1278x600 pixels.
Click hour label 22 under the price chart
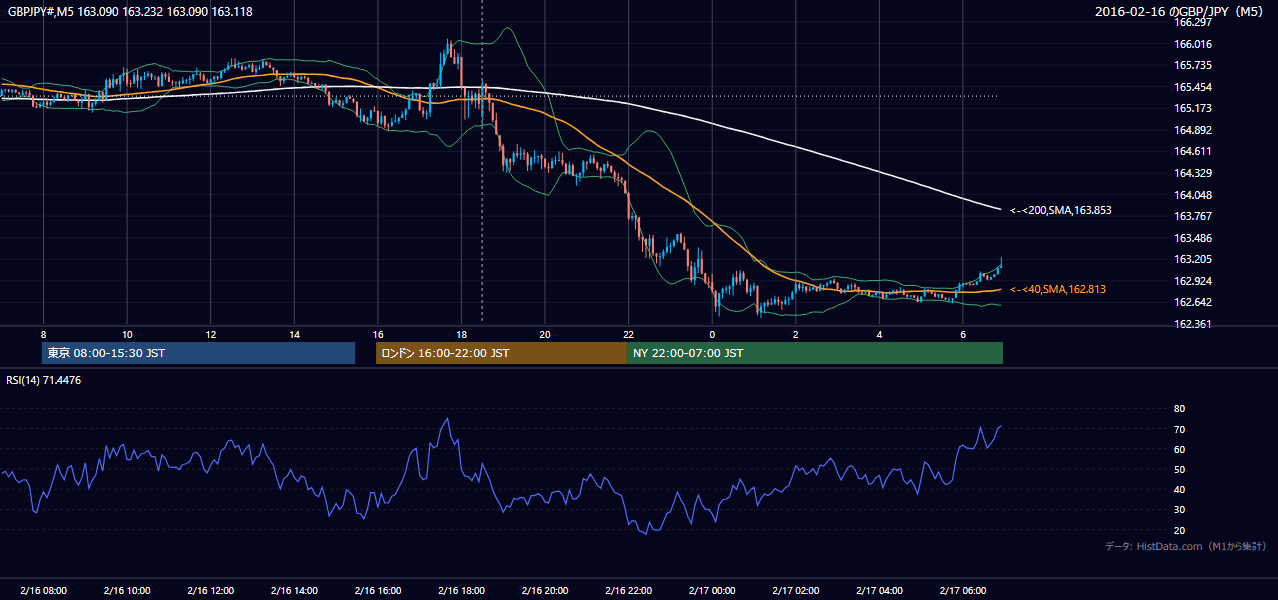click(x=628, y=334)
